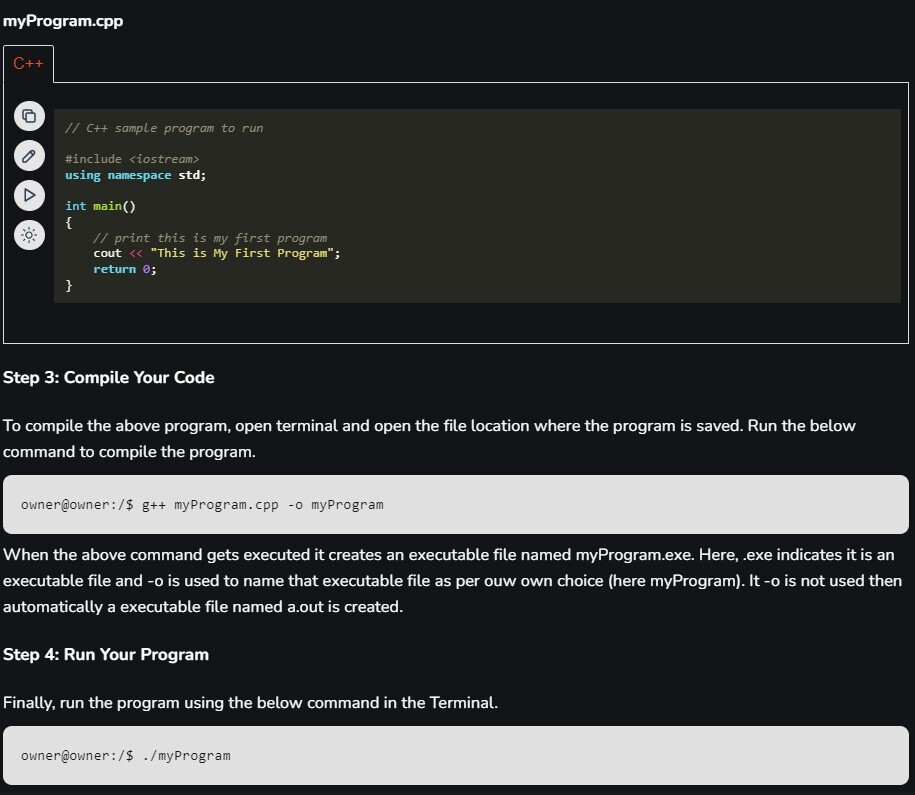Click the edit code pencil icon
Image resolution: width=915 pixels, height=795 pixels.
[x=29, y=156]
